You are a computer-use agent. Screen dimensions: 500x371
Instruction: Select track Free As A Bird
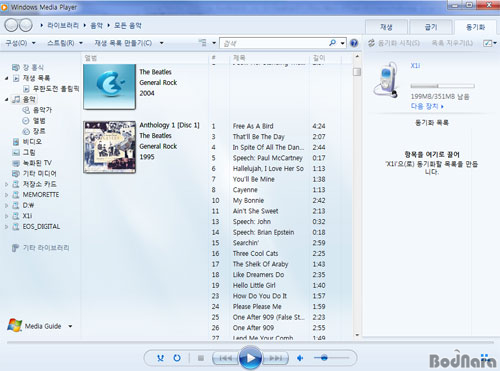tap(253, 126)
